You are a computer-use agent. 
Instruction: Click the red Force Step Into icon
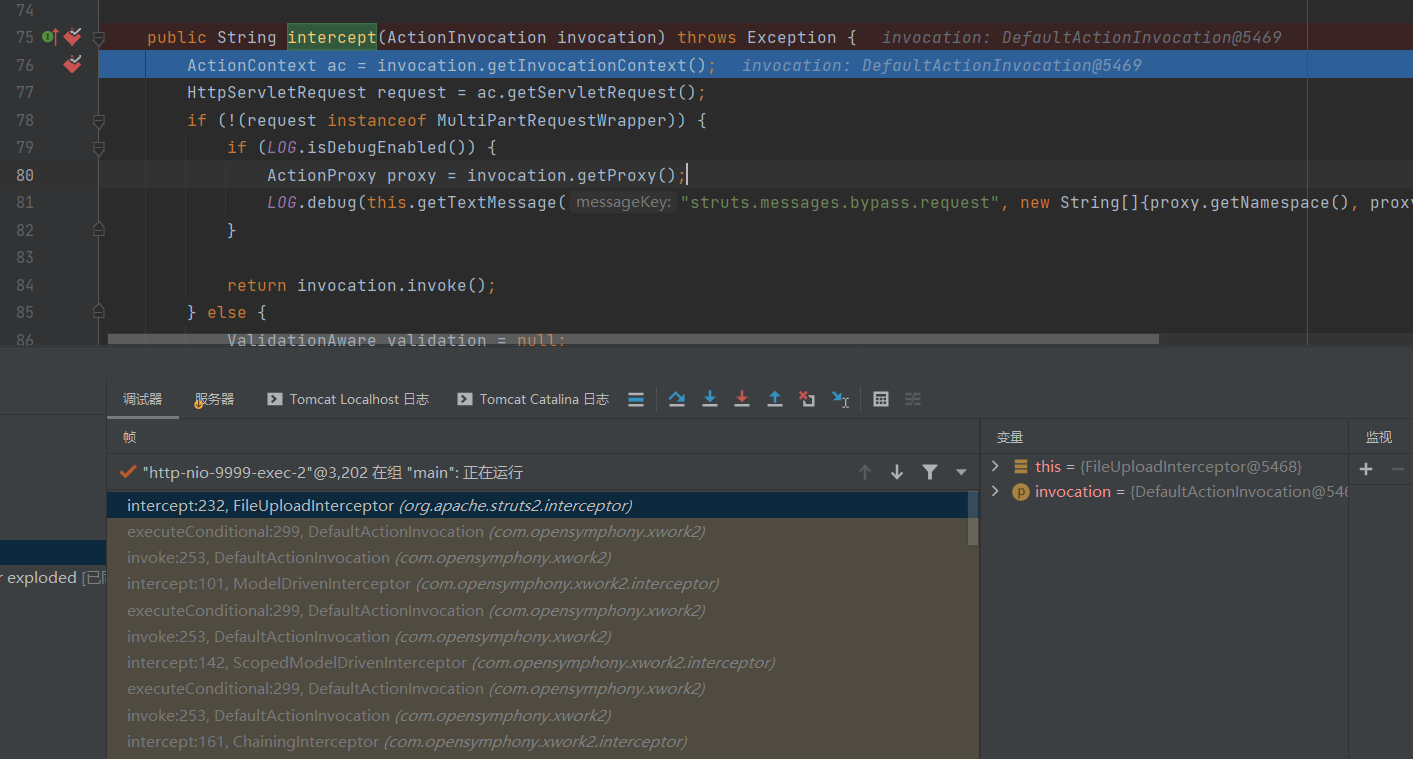coord(742,399)
